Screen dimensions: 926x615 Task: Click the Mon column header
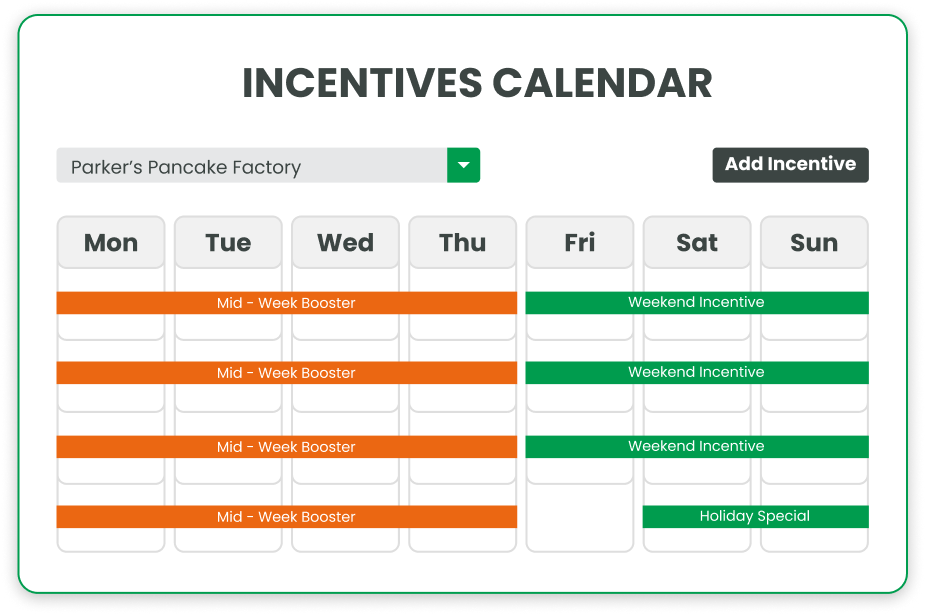click(x=110, y=242)
